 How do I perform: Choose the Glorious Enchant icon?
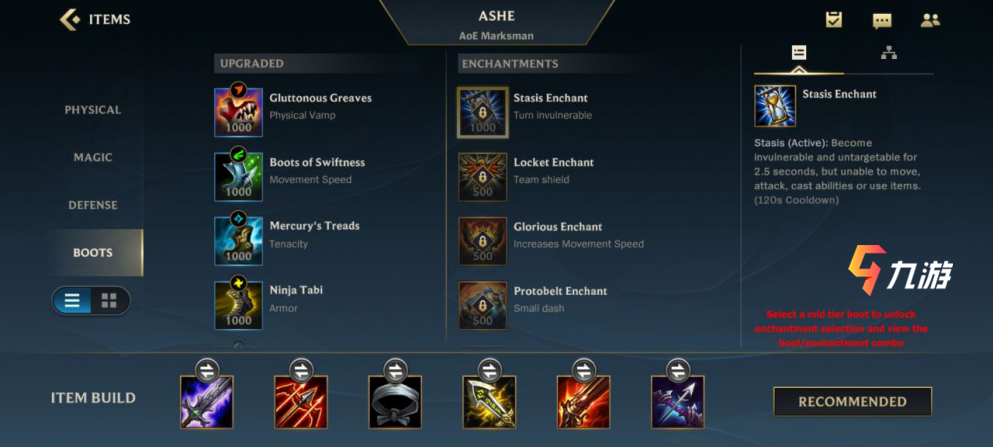[x=483, y=241]
